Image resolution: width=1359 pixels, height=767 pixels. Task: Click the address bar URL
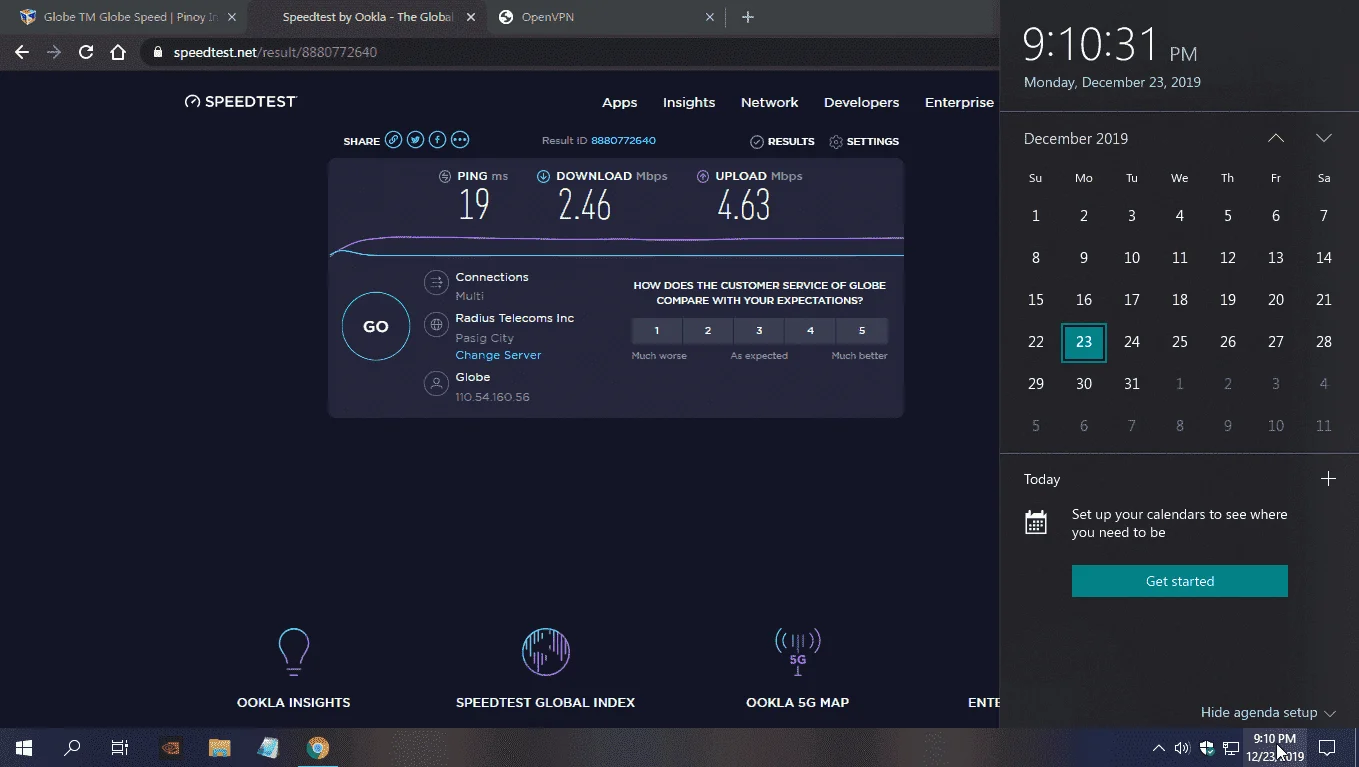pos(275,52)
